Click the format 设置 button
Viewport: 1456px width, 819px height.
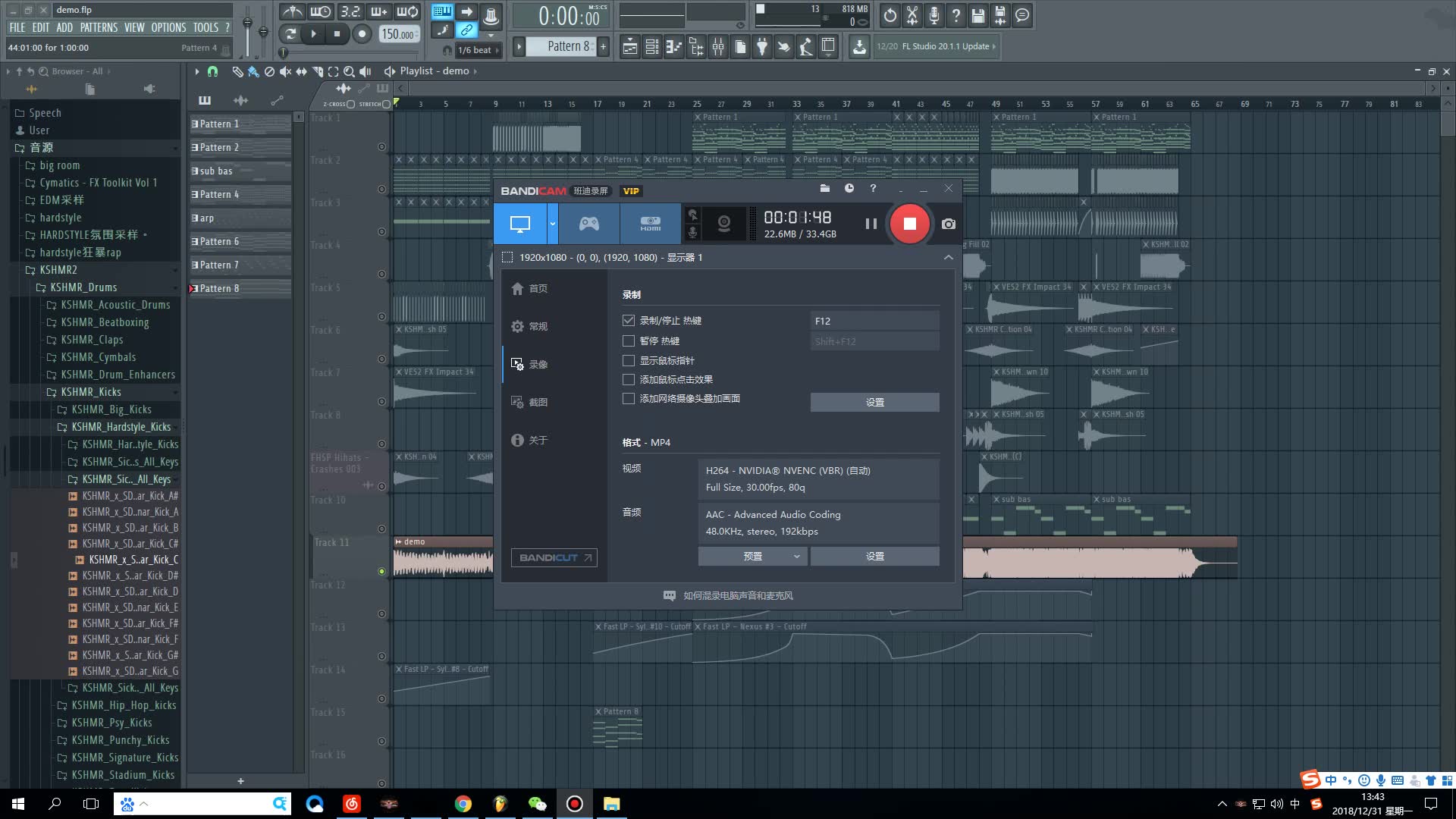click(874, 556)
